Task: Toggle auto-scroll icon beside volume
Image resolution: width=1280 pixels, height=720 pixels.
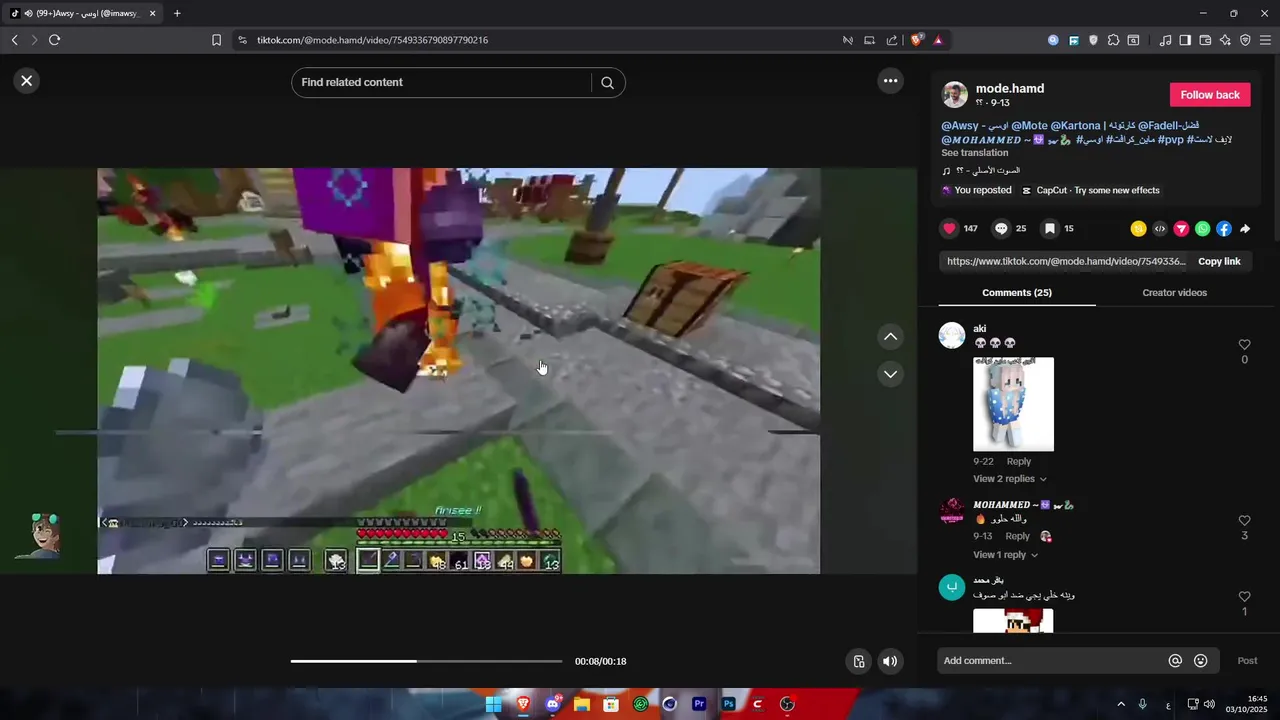Action: (x=858, y=661)
